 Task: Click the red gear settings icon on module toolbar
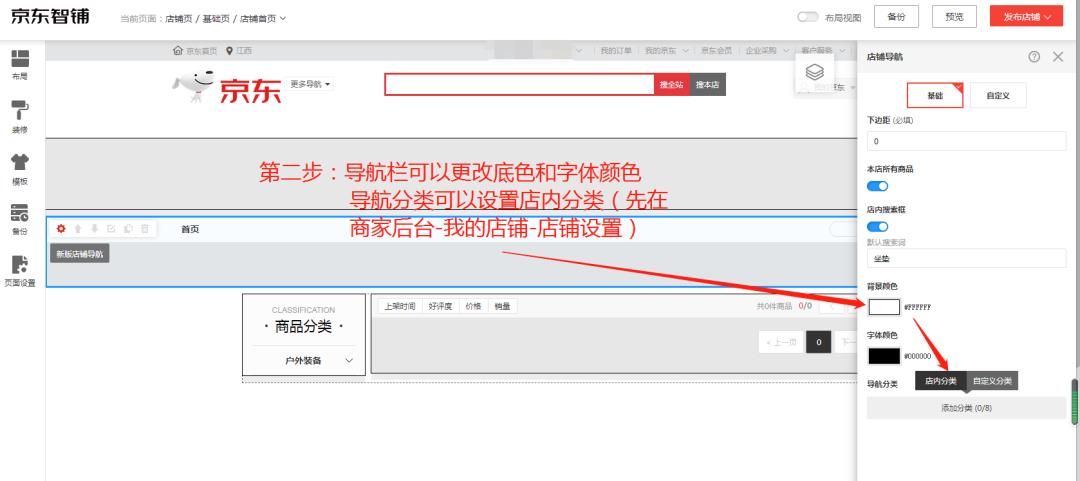click(x=61, y=229)
